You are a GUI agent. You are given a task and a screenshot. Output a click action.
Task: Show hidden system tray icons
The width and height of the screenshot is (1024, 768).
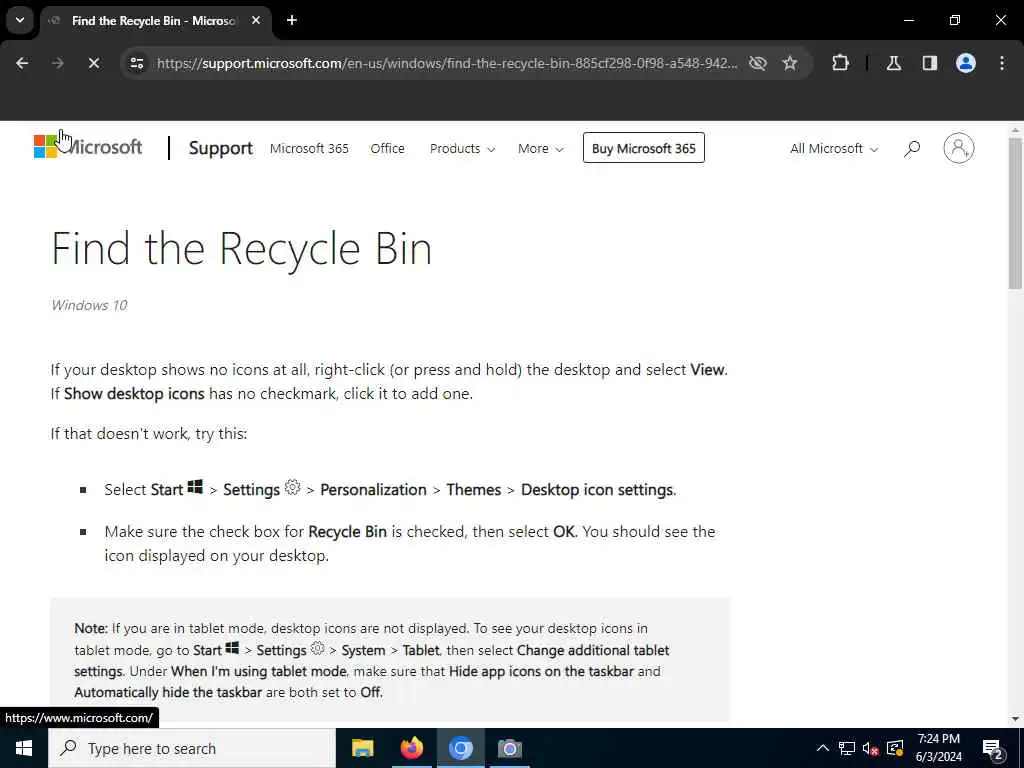point(823,748)
